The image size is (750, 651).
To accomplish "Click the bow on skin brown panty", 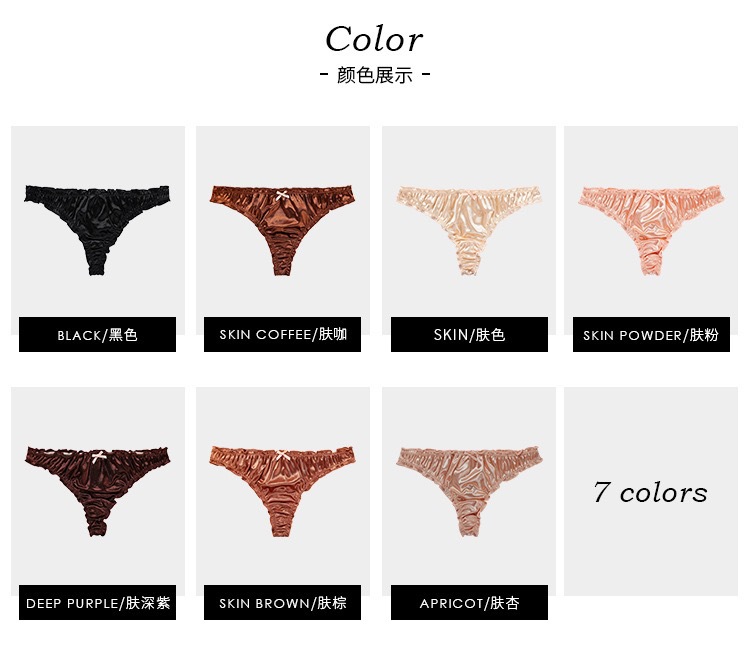I will 282,455.
